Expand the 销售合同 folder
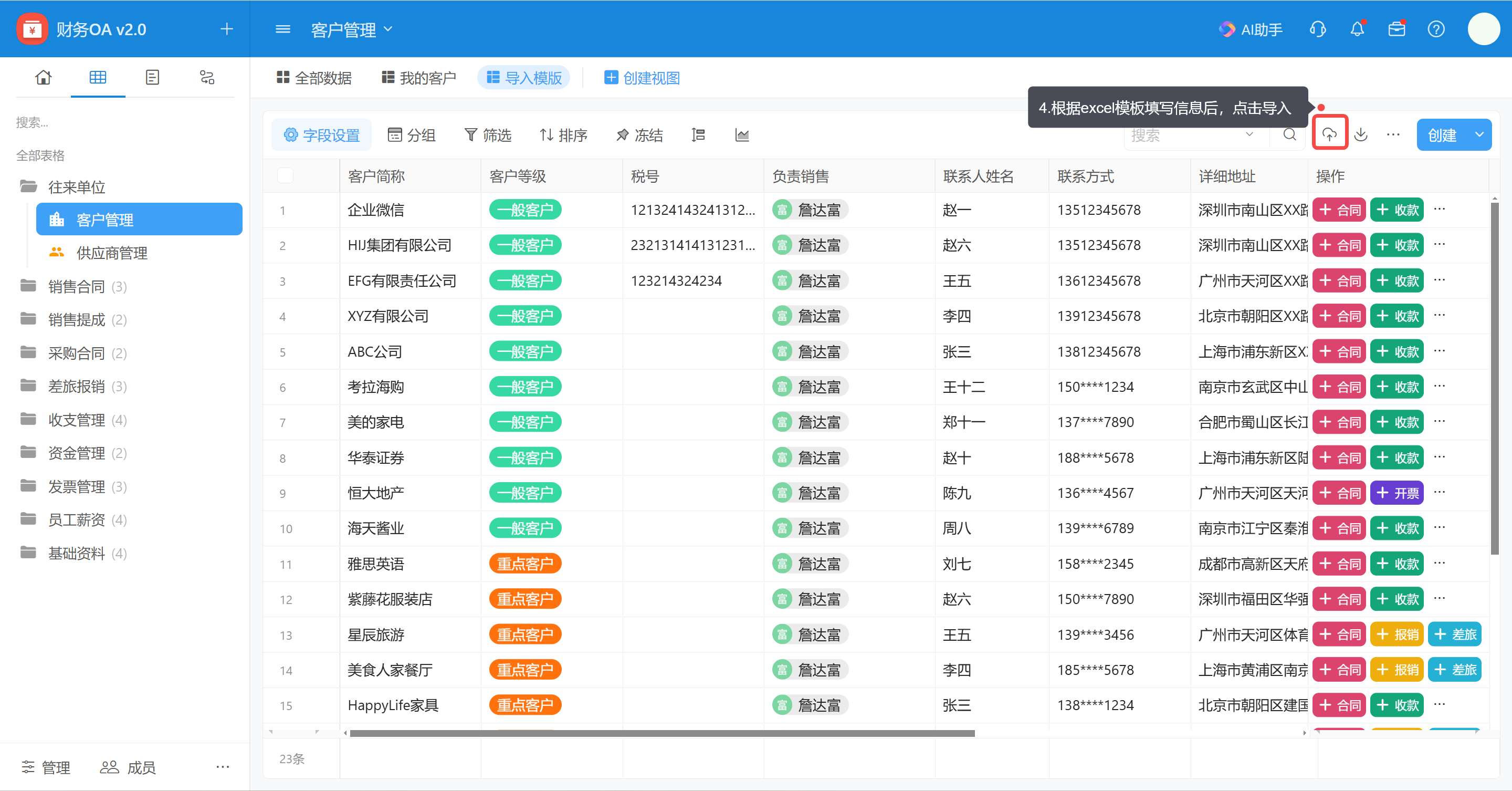This screenshot has width=1512, height=791. point(29,286)
